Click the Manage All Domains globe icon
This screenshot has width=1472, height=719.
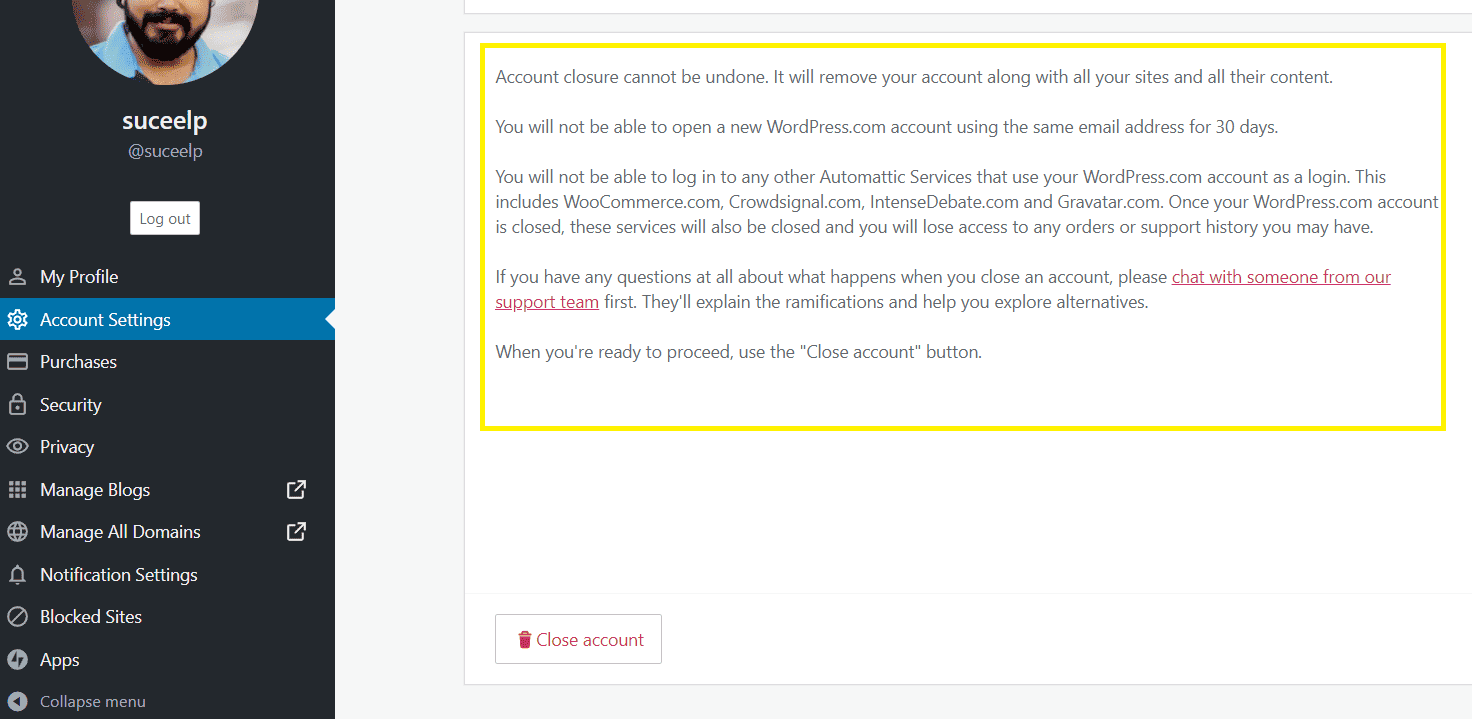(17, 532)
